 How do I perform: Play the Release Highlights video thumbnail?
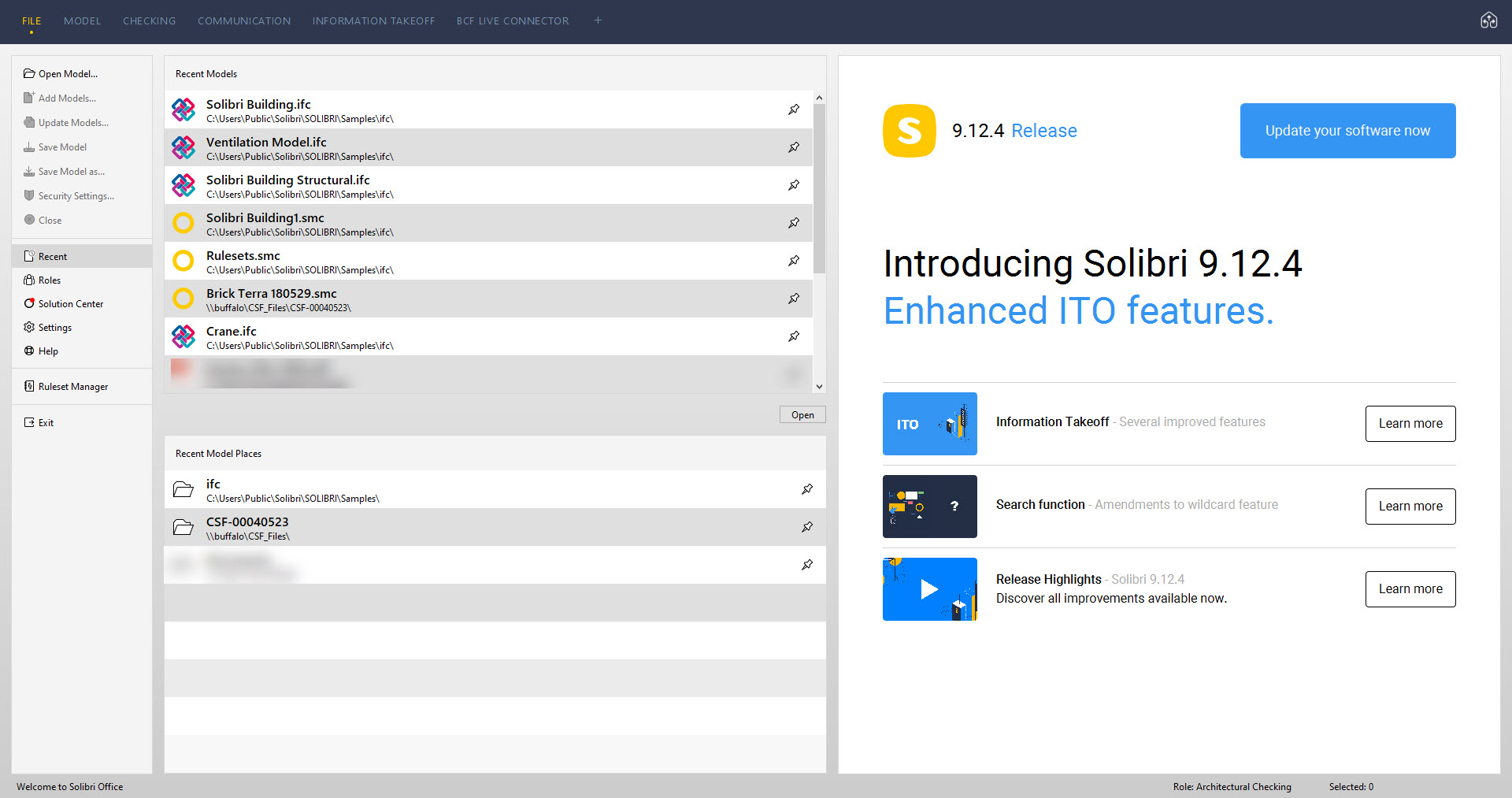coord(930,589)
